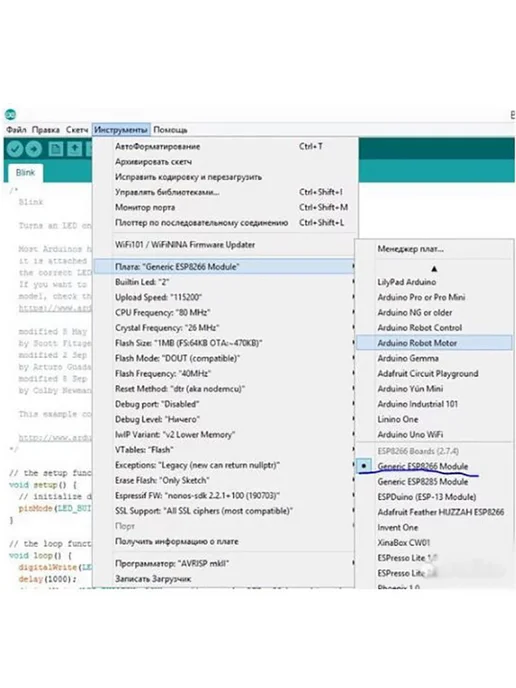The width and height of the screenshot is (516, 688).
Task: Select Arduino Robot Control board
Action: [x=434, y=328]
